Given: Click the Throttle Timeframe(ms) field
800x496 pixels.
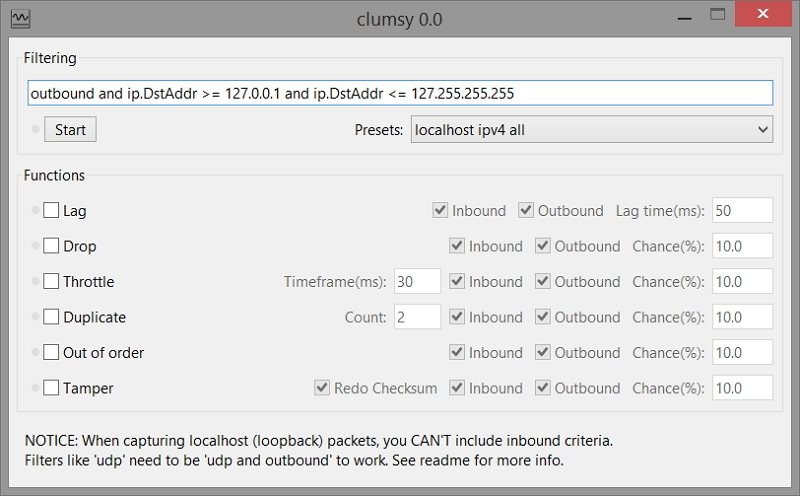Looking at the screenshot, I should pos(417,281).
